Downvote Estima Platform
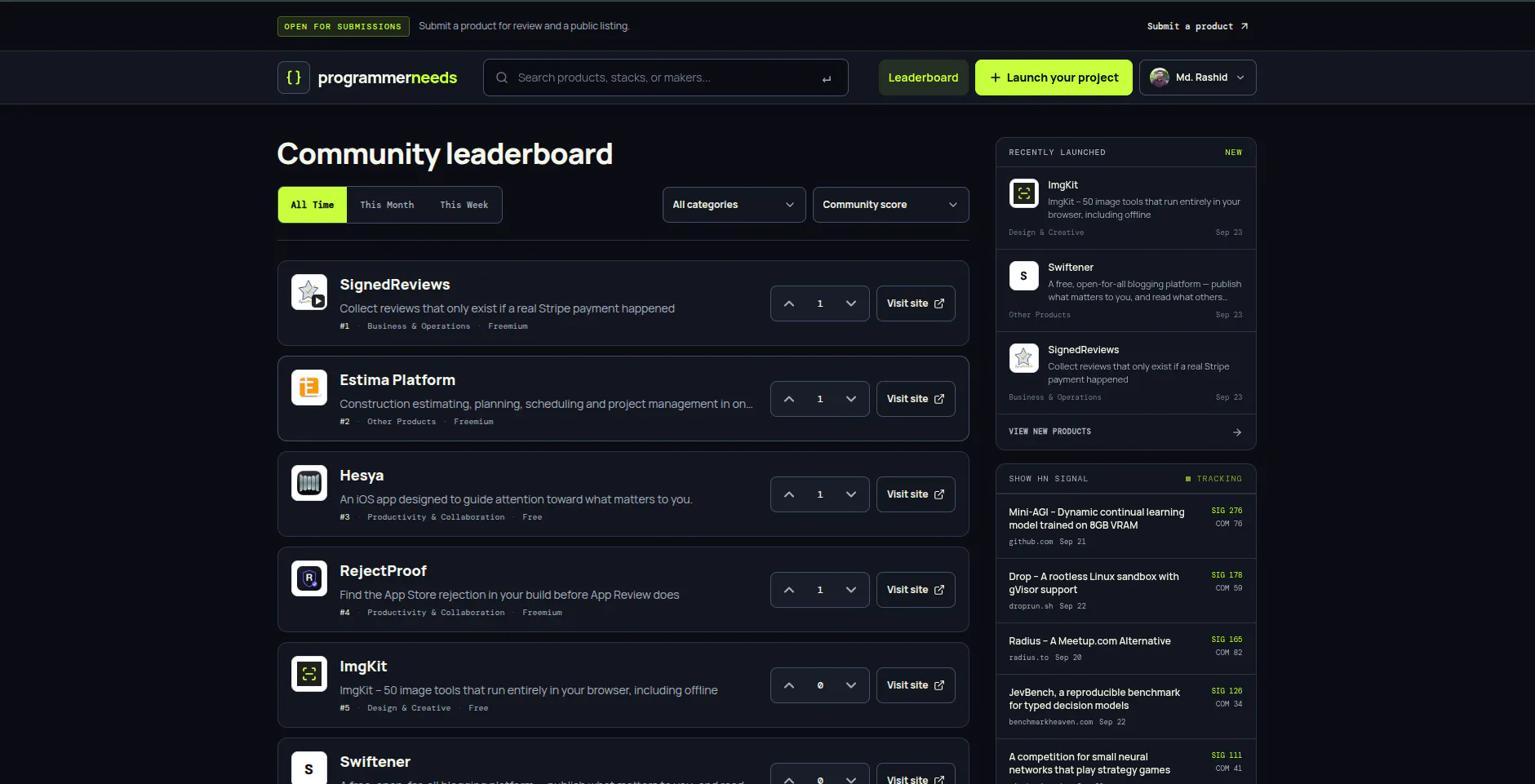This screenshot has width=1535, height=784. pyautogui.click(x=851, y=399)
